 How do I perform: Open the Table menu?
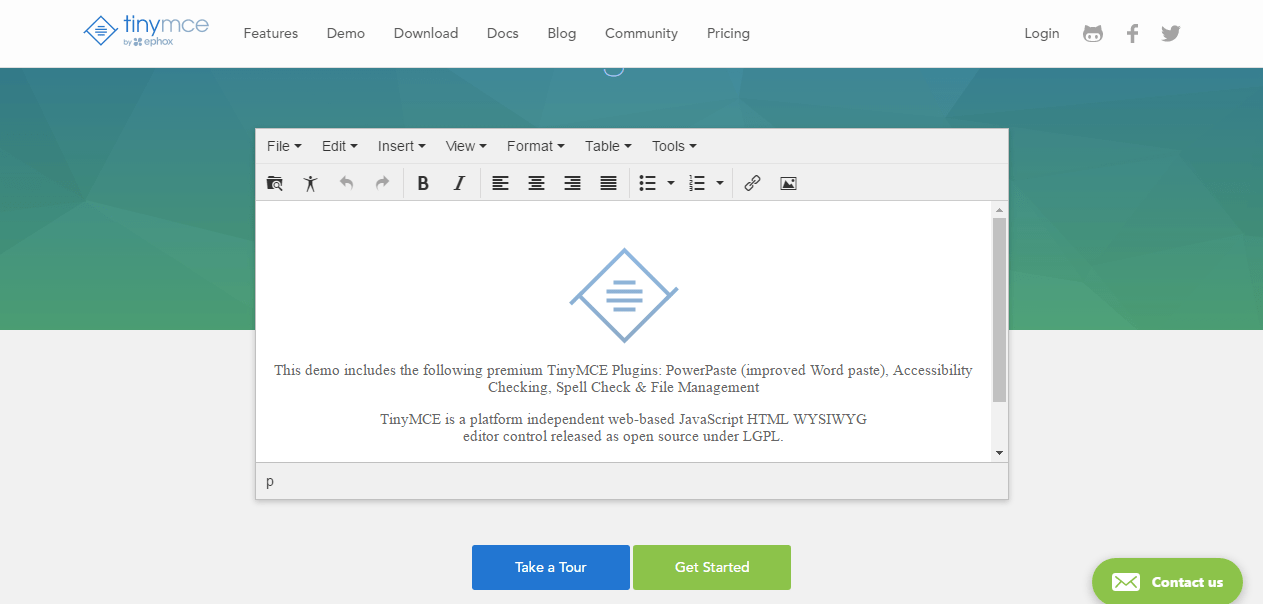coord(607,146)
